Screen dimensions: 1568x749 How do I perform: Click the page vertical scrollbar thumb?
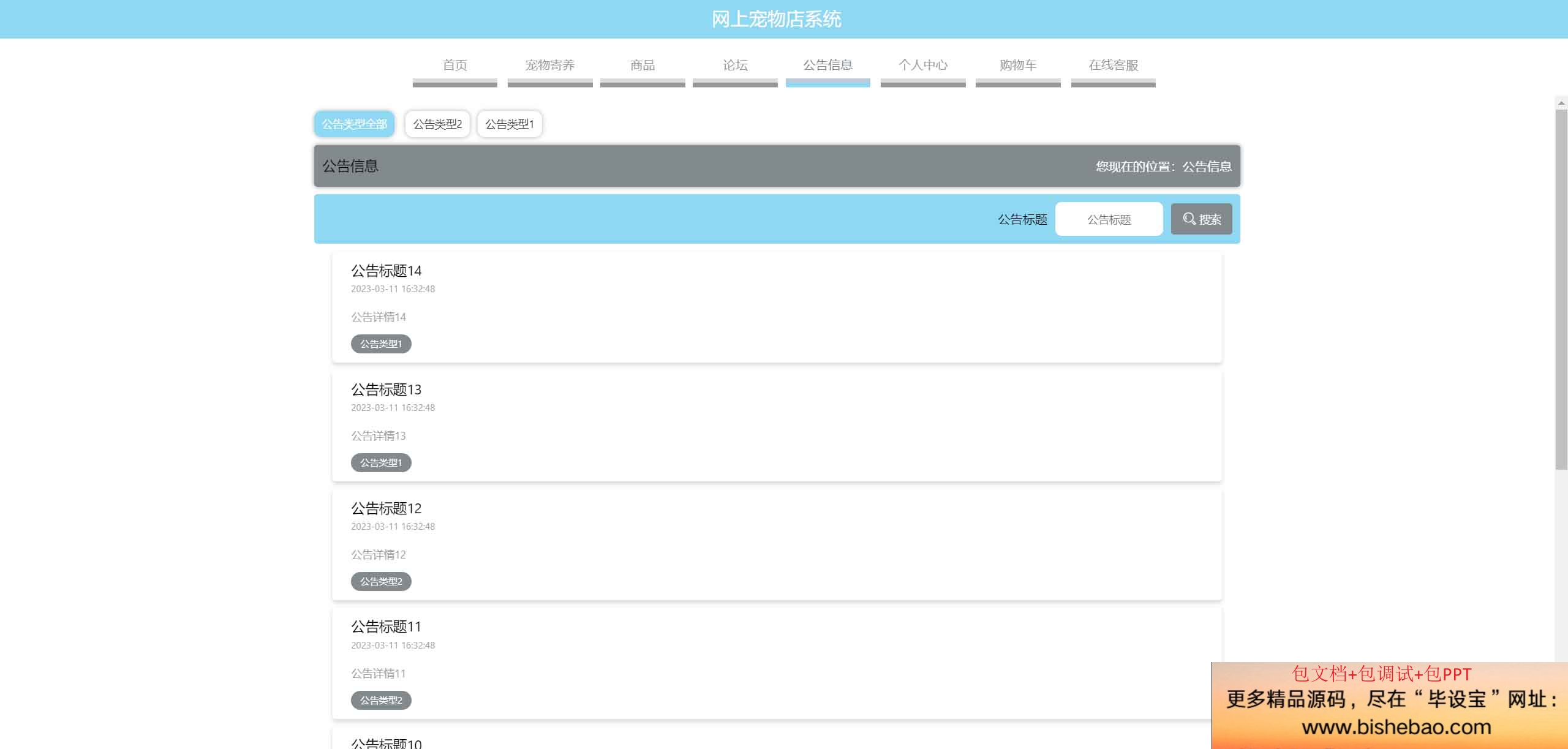(x=1561, y=289)
